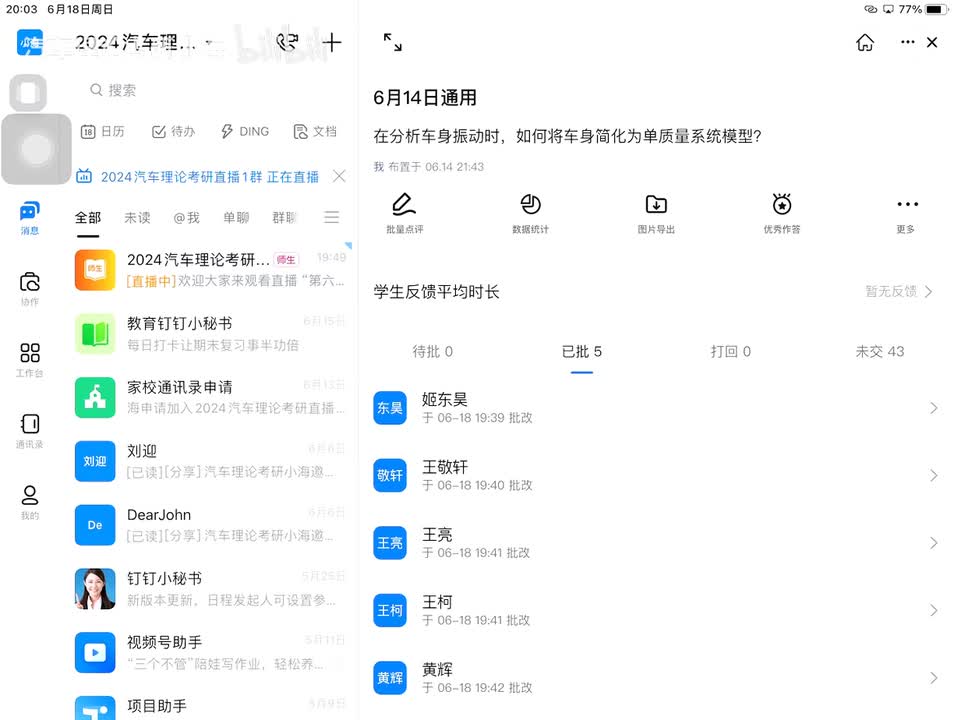
Task: Open 2024汽车理论考研 group chat
Action: coord(210,270)
